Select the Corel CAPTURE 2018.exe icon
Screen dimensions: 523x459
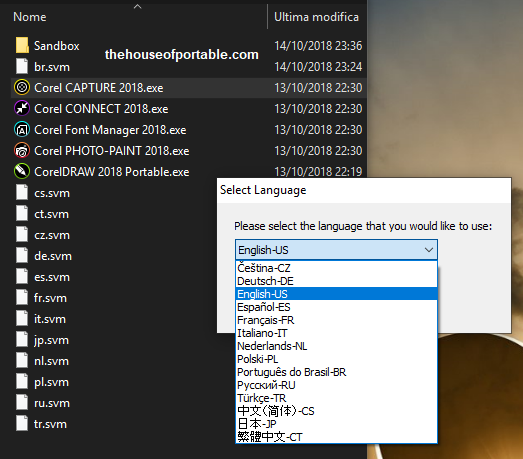point(22,88)
